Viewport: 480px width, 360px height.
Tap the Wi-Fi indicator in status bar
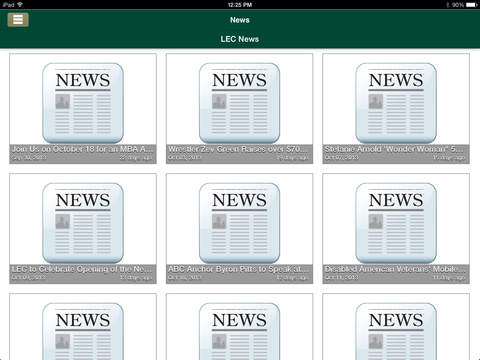pos(20,5)
